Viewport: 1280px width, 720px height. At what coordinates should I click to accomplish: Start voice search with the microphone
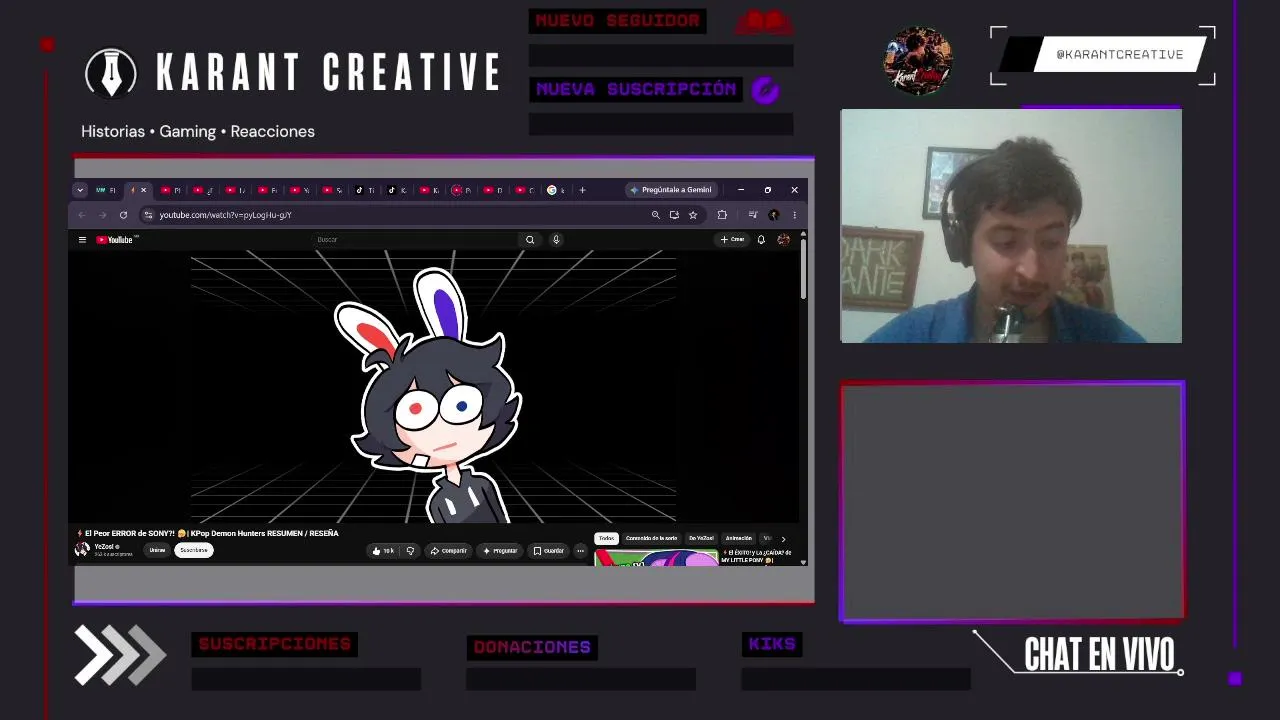tap(556, 240)
